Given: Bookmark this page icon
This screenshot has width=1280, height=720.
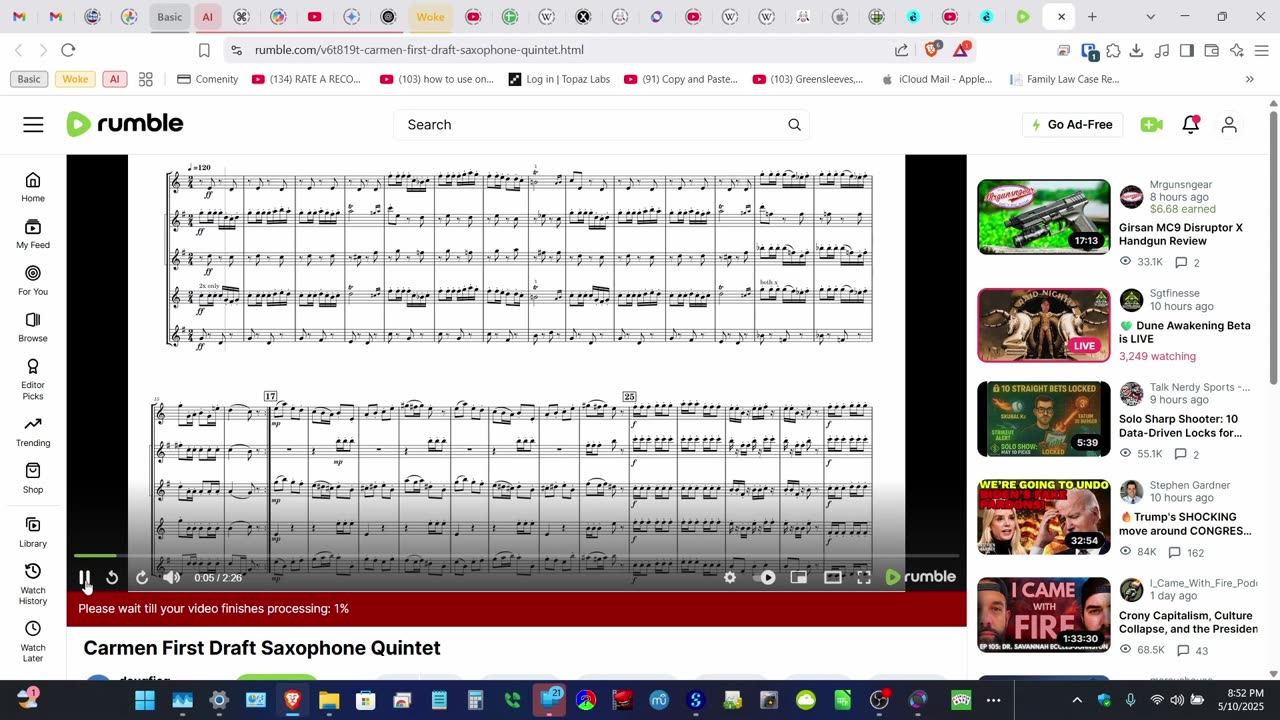Looking at the screenshot, I should [204, 50].
